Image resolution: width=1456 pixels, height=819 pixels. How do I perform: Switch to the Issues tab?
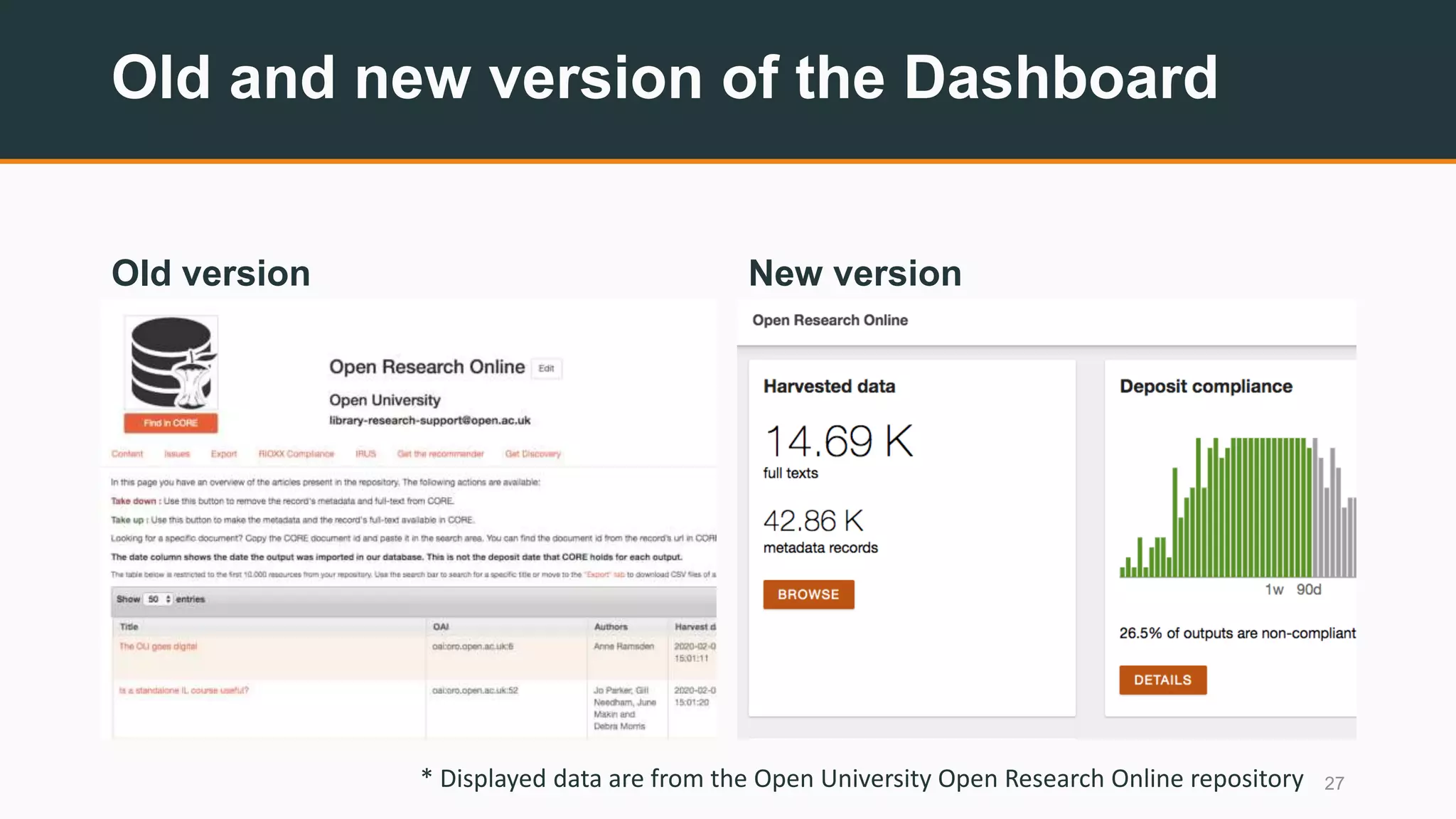click(177, 454)
